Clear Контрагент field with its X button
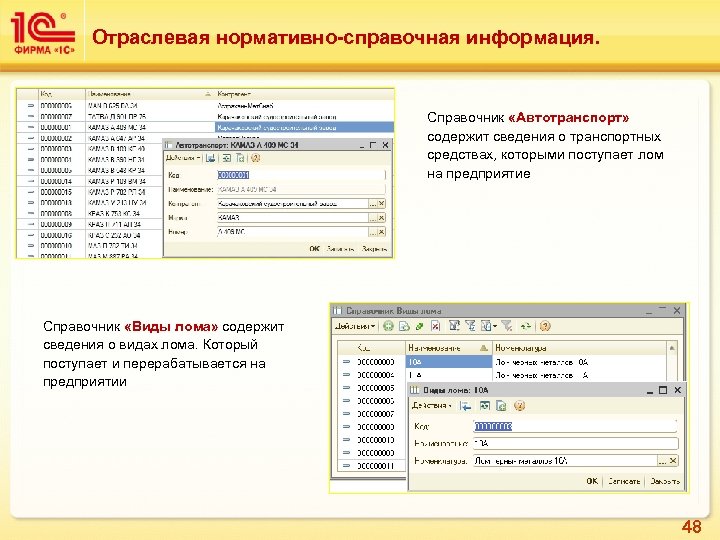Viewport: 720px width, 540px height. pos(381,203)
